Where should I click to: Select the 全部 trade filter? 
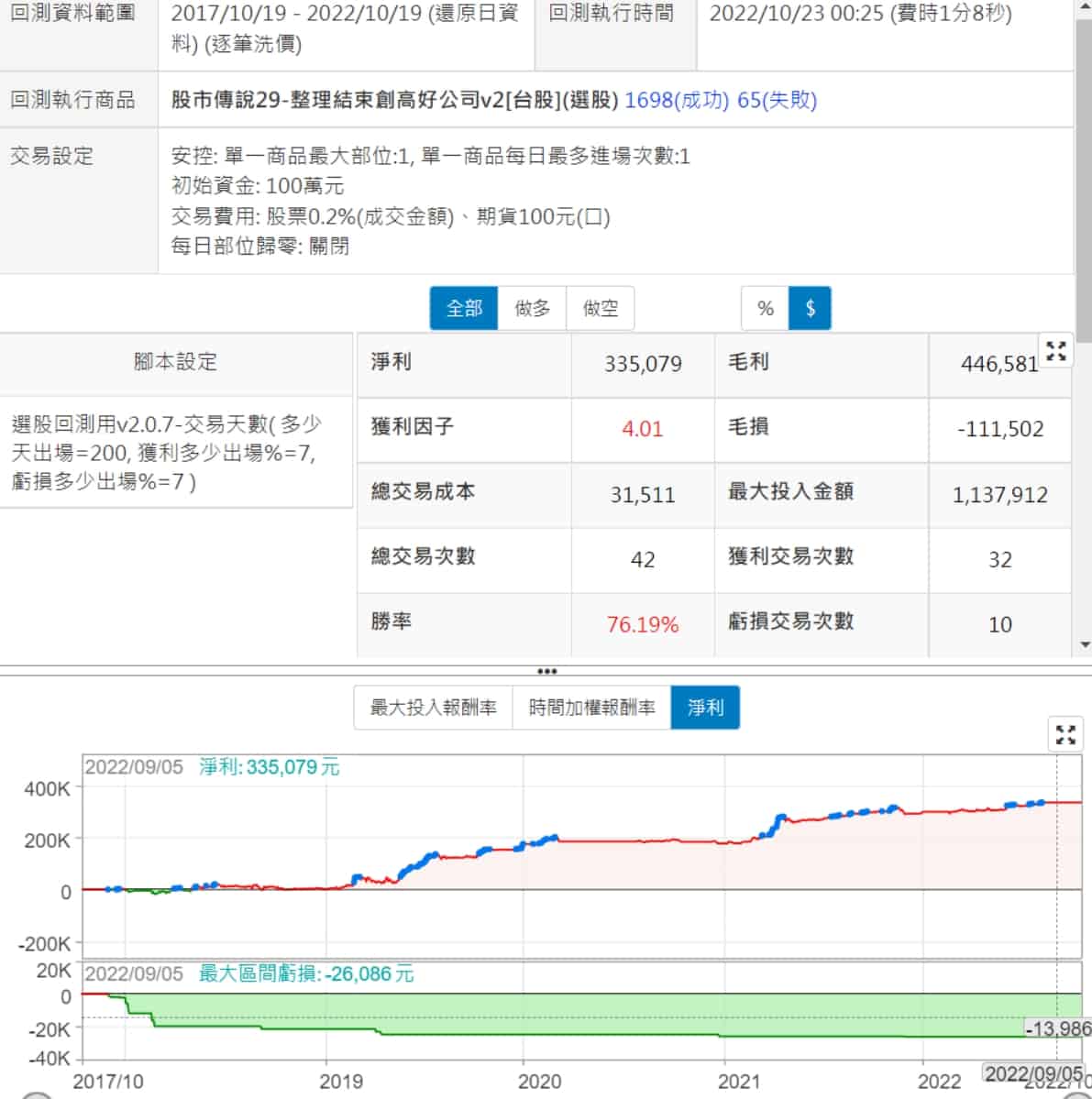point(464,309)
